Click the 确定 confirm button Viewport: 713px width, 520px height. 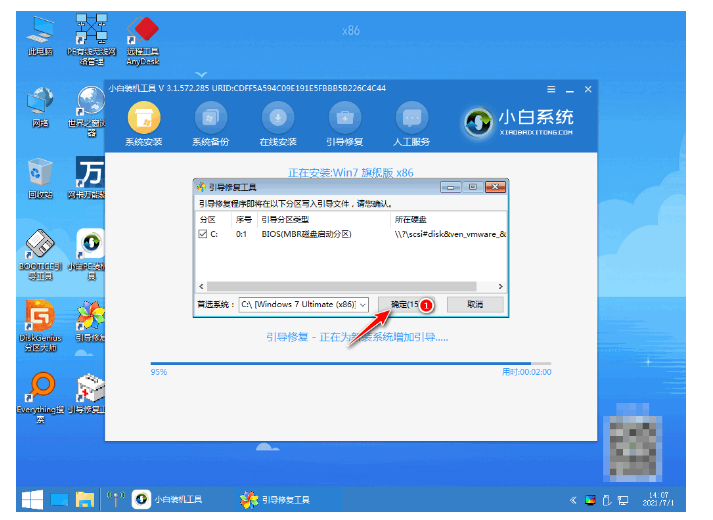[403, 304]
